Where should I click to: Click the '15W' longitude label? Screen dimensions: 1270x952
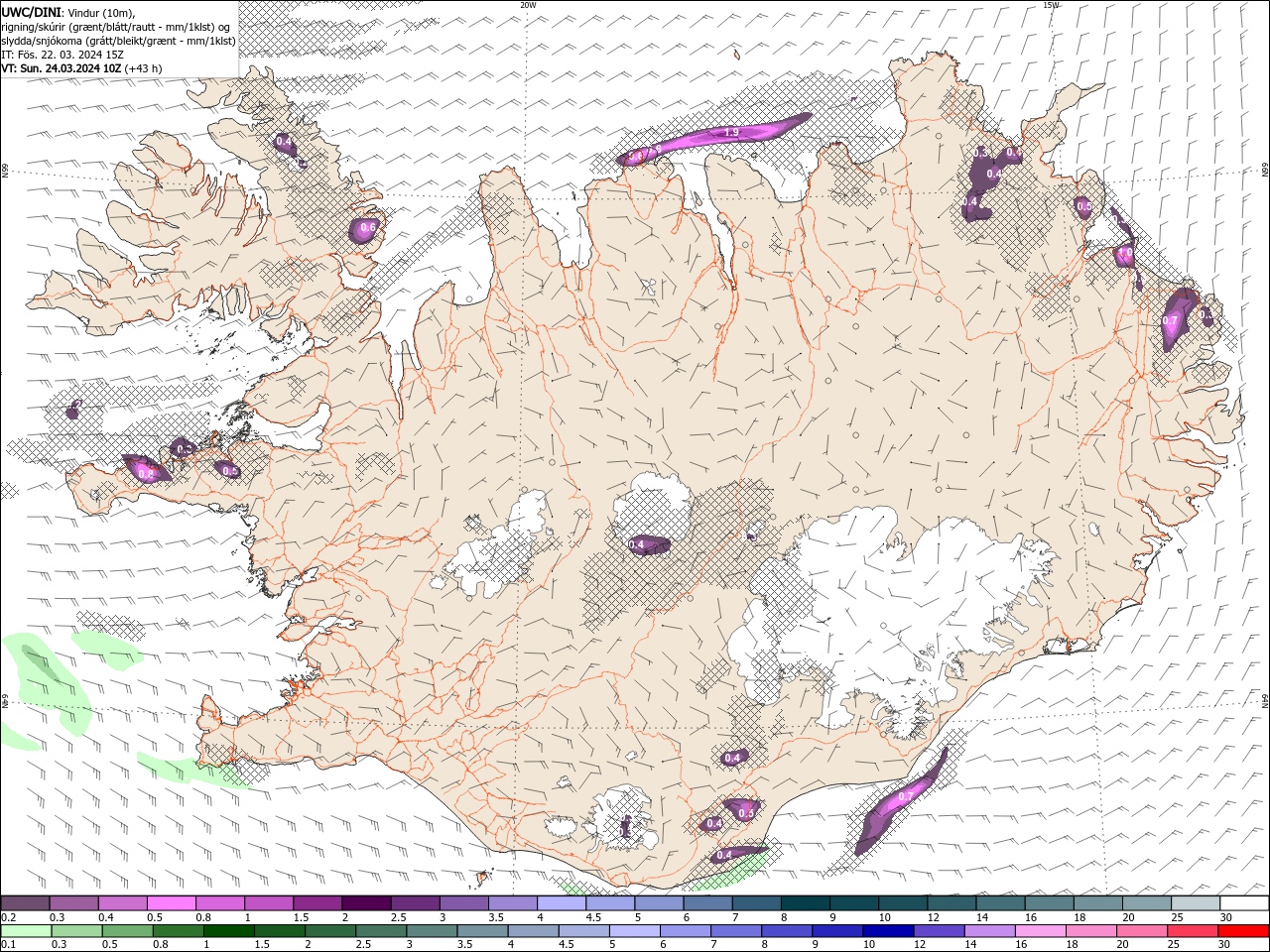(x=1051, y=5)
